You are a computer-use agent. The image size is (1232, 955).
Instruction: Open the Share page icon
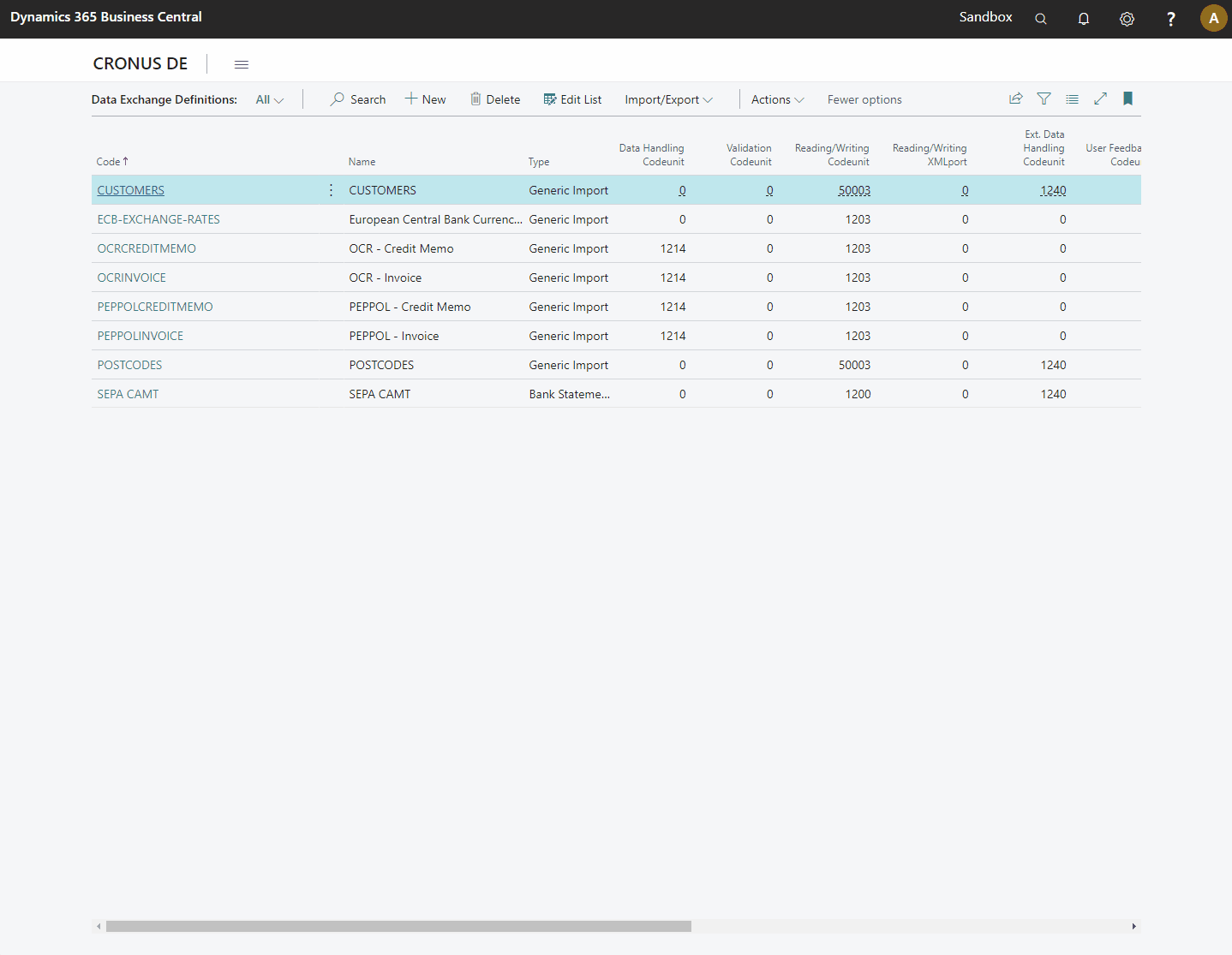pyautogui.click(x=1015, y=98)
